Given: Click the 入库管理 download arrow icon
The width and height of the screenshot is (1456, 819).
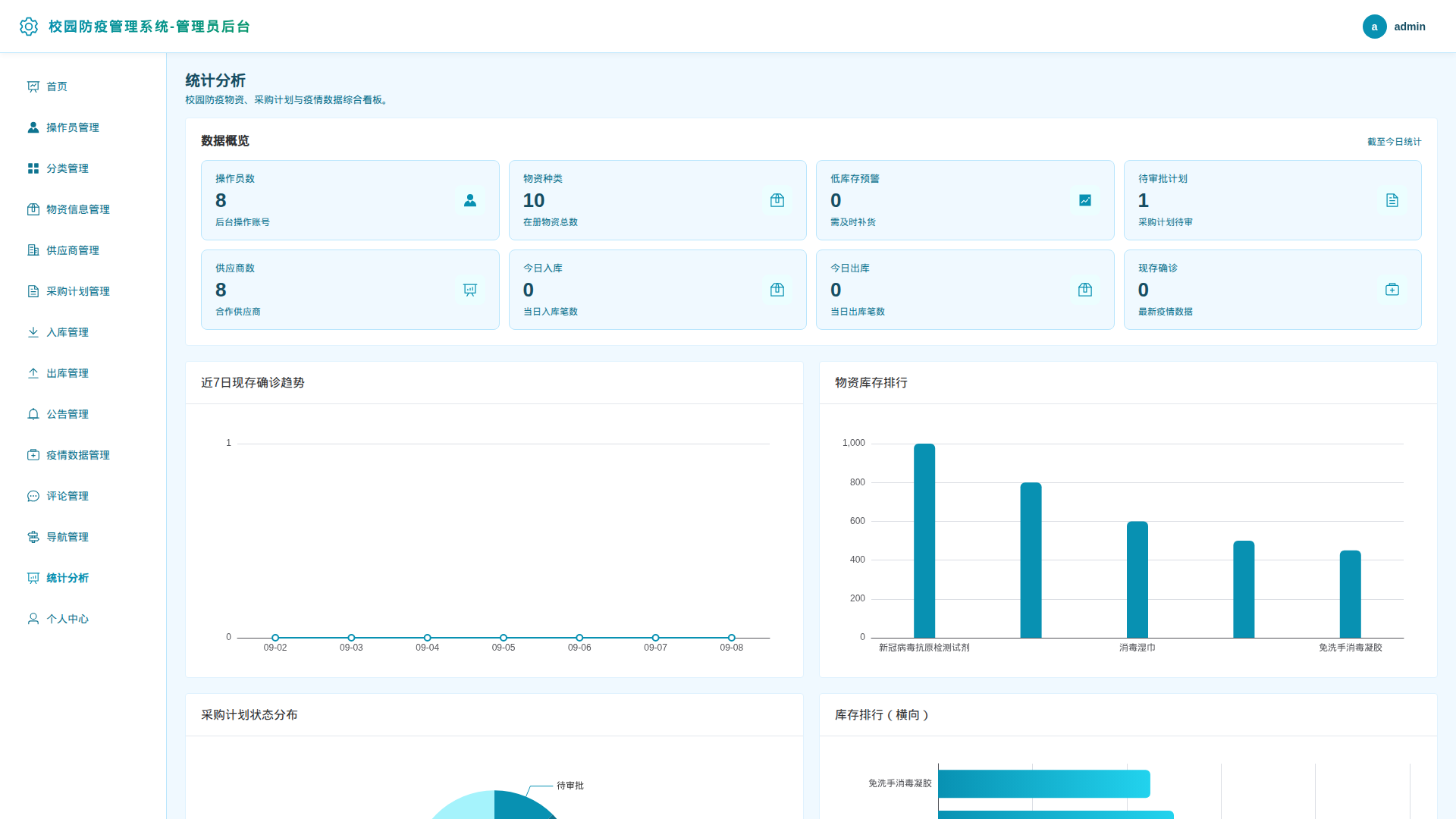Looking at the screenshot, I should (x=33, y=332).
